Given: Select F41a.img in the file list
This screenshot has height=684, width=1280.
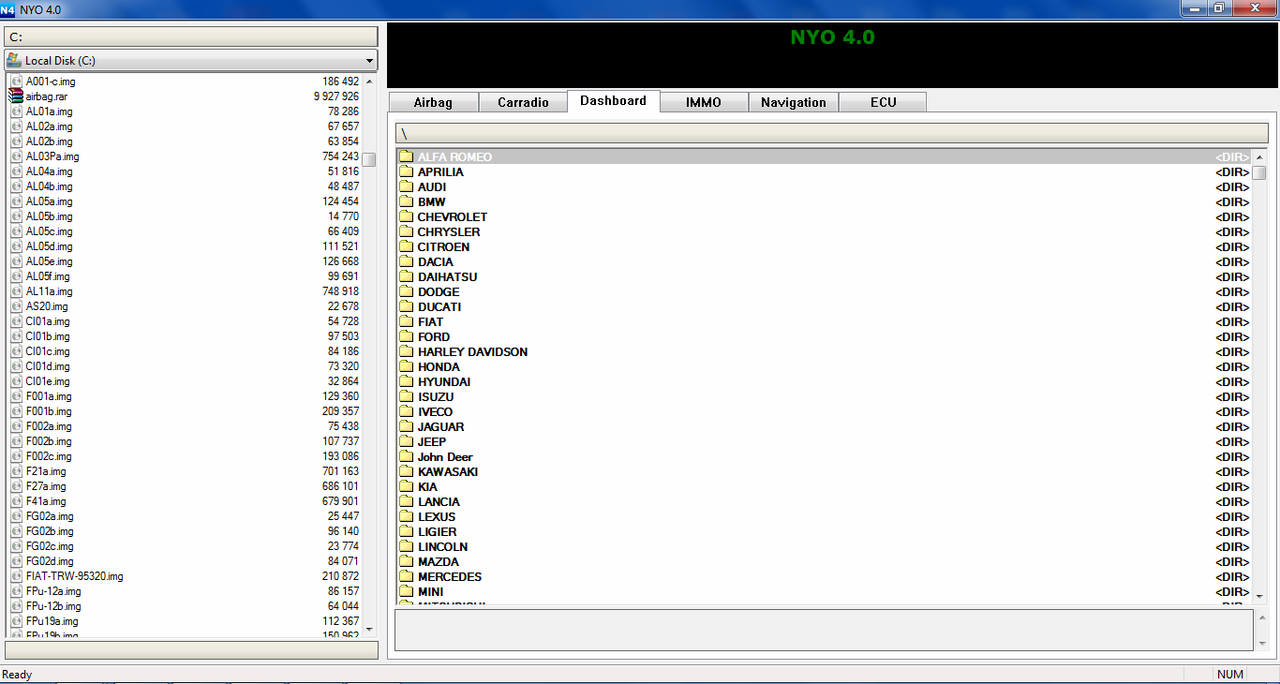Looking at the screenshot, I should pyautogui.click(x=184, y=501).
